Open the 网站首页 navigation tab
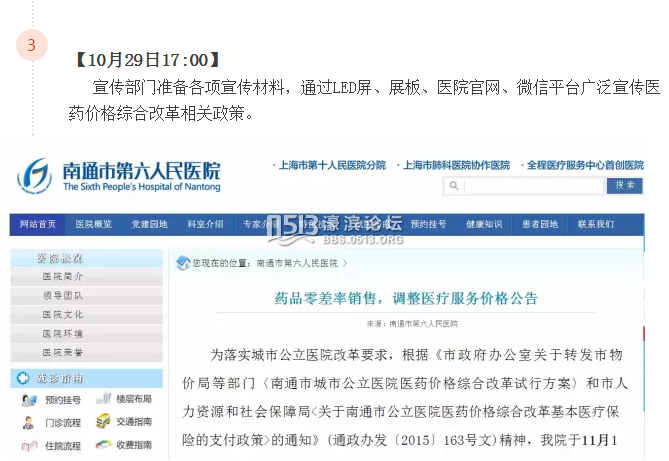Viewport: 669px width, 461px height. tap(38, 224)
